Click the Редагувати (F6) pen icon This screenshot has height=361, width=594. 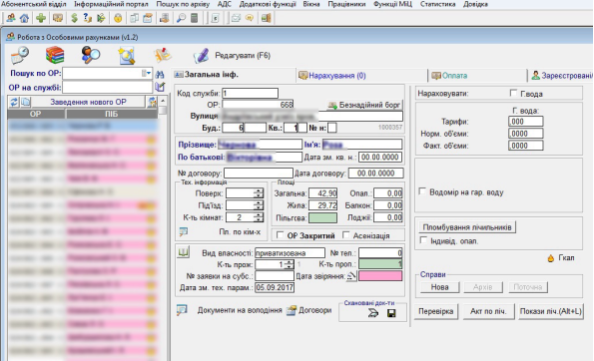click(201, 56)
